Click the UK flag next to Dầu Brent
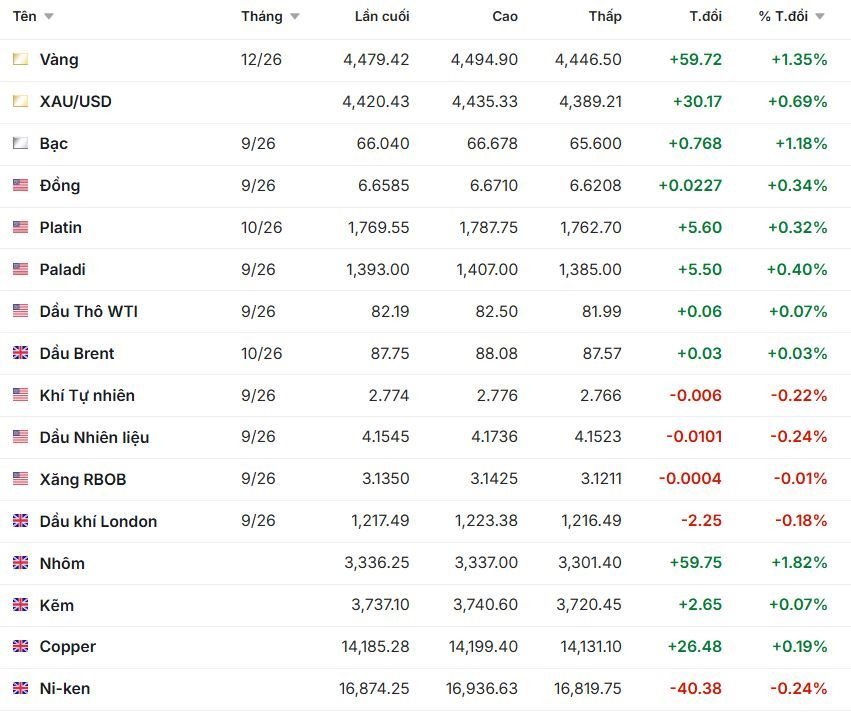This screenshot has width=851, height=712. (x=21, y=353)
